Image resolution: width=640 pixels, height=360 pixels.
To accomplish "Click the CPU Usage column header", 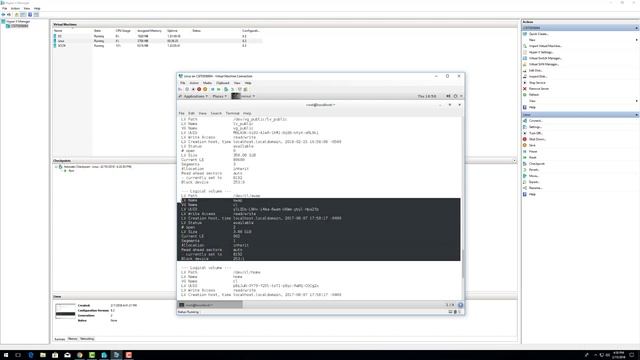I will pos(123,31).
